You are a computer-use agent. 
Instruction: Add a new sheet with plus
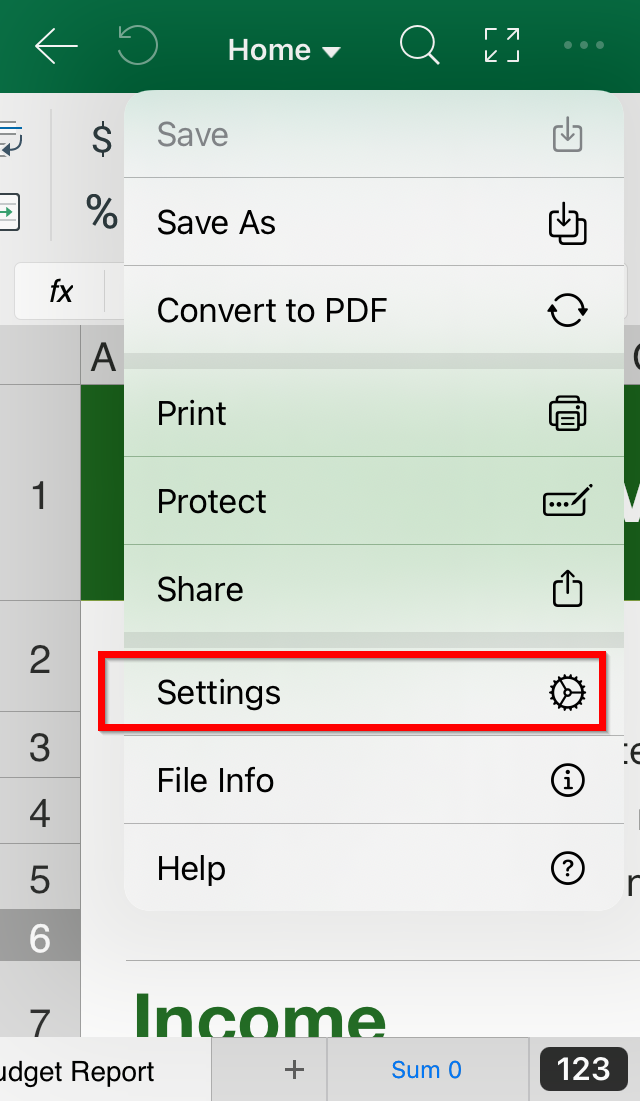coord(294,1069)
